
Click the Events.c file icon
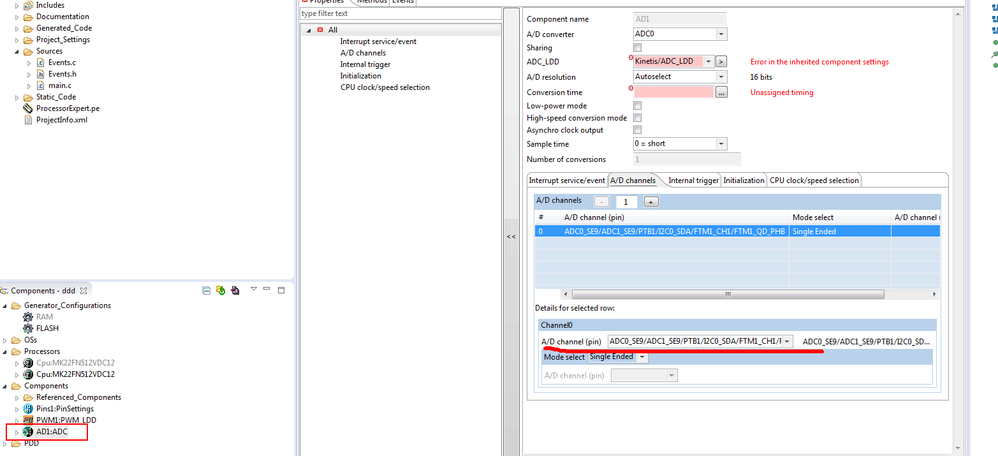41,62
